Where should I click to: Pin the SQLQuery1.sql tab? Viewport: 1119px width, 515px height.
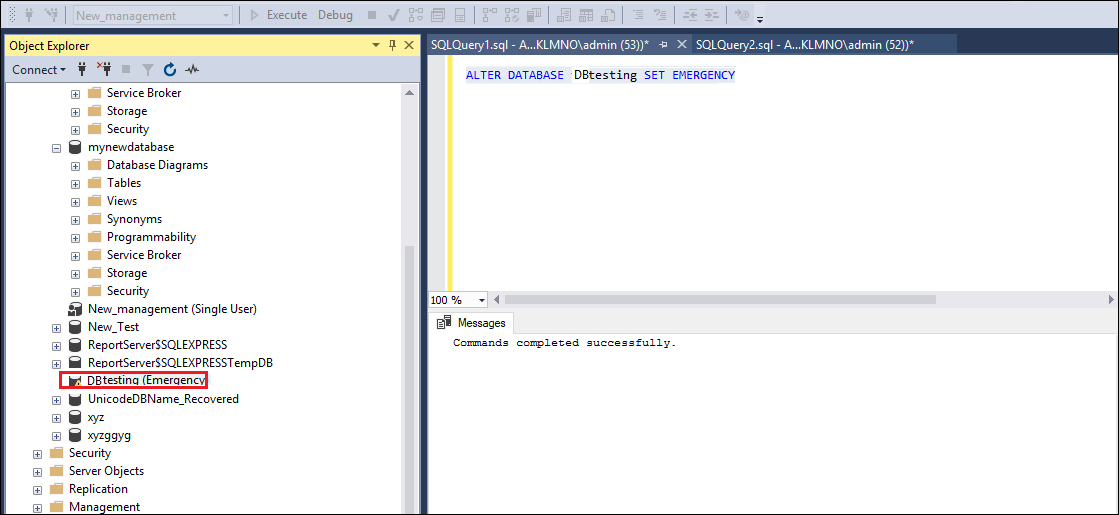pyautogui.click(x=663, y=44)
